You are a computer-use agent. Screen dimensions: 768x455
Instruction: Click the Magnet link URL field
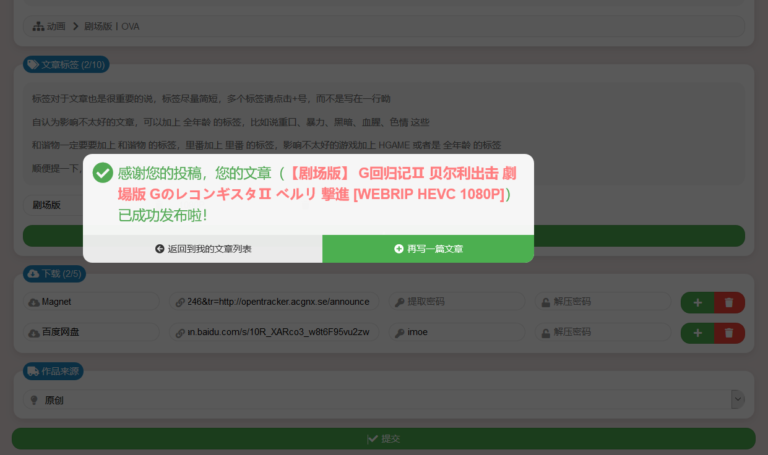click(272, 302)
